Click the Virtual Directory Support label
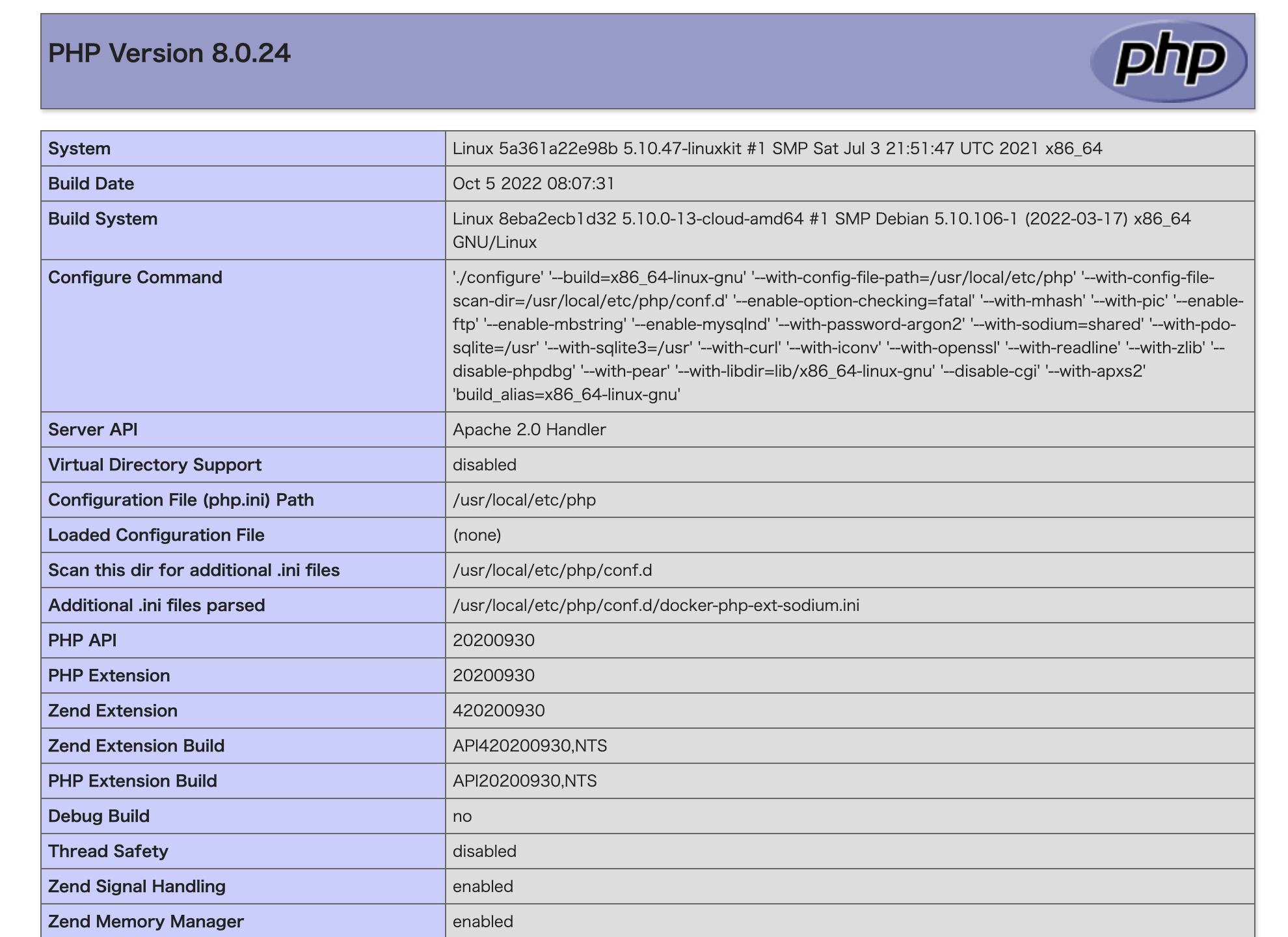 tap(155, 465)
